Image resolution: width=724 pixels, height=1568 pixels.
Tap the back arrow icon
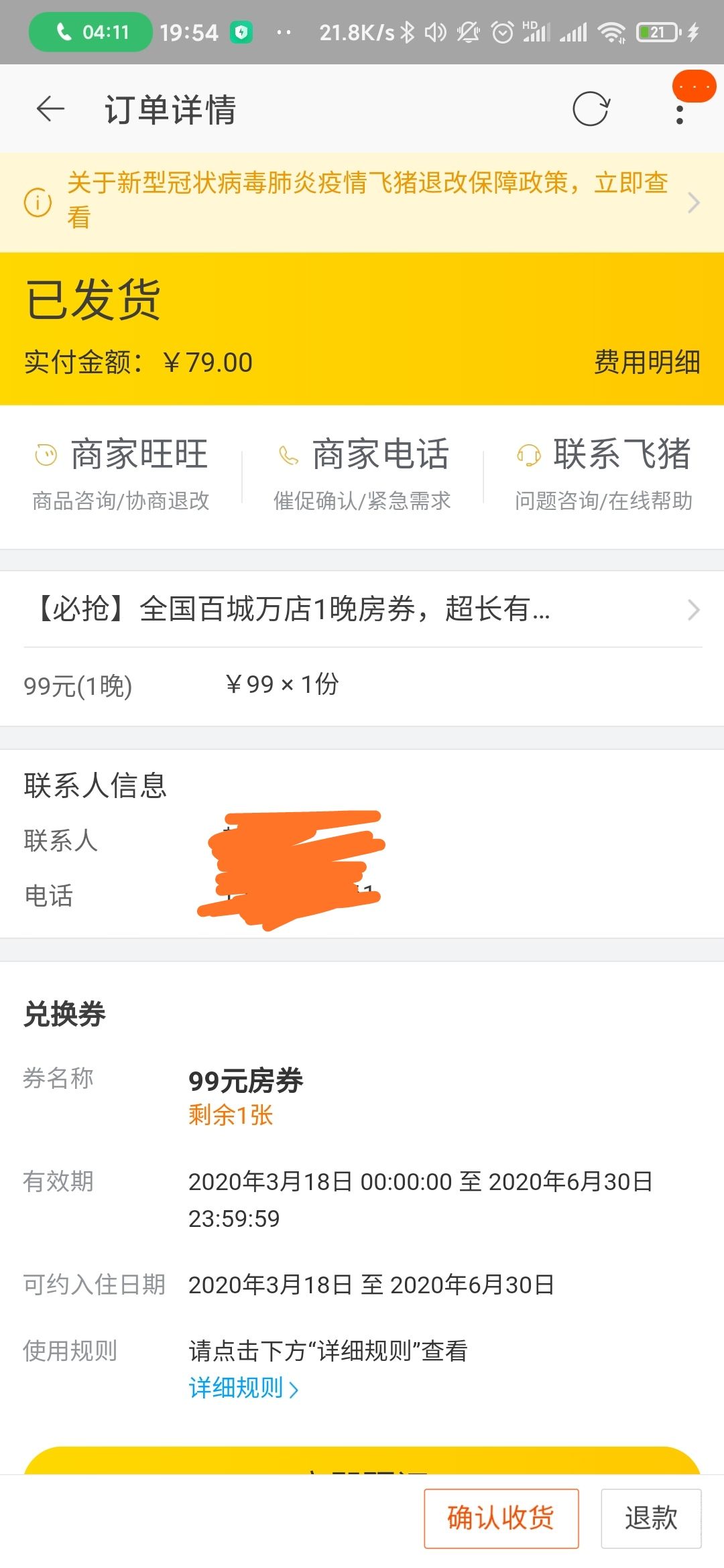coord(50,109)
